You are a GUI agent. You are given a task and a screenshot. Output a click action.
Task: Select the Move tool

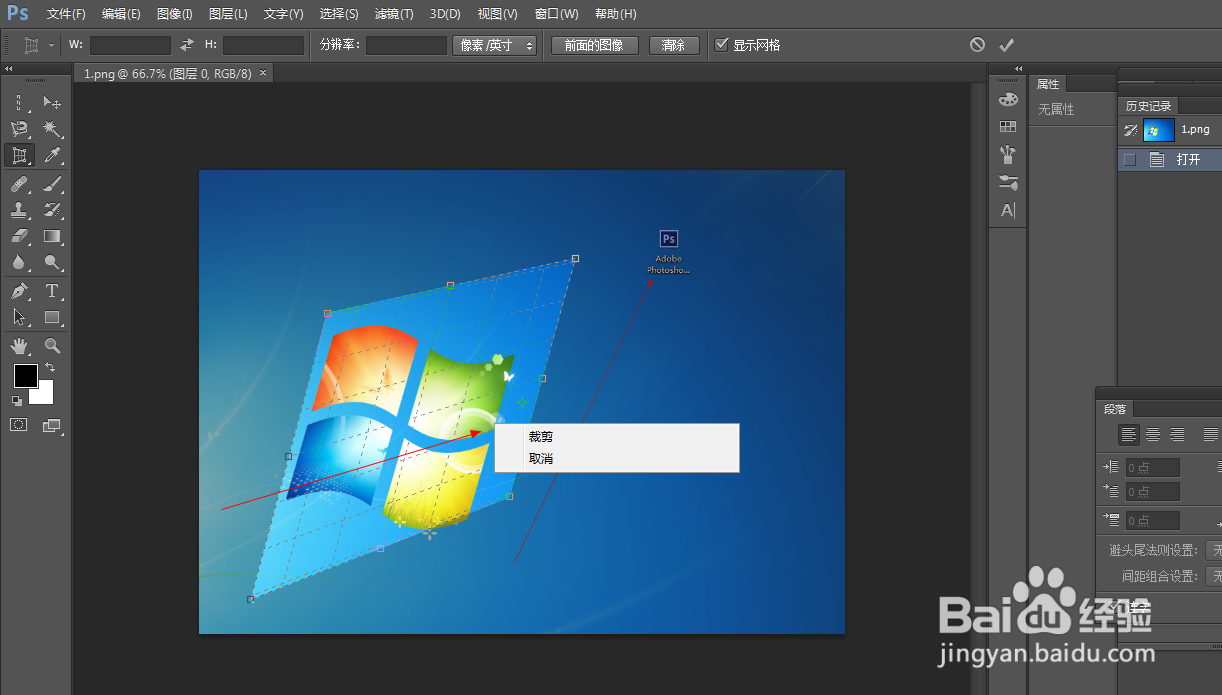52,102
